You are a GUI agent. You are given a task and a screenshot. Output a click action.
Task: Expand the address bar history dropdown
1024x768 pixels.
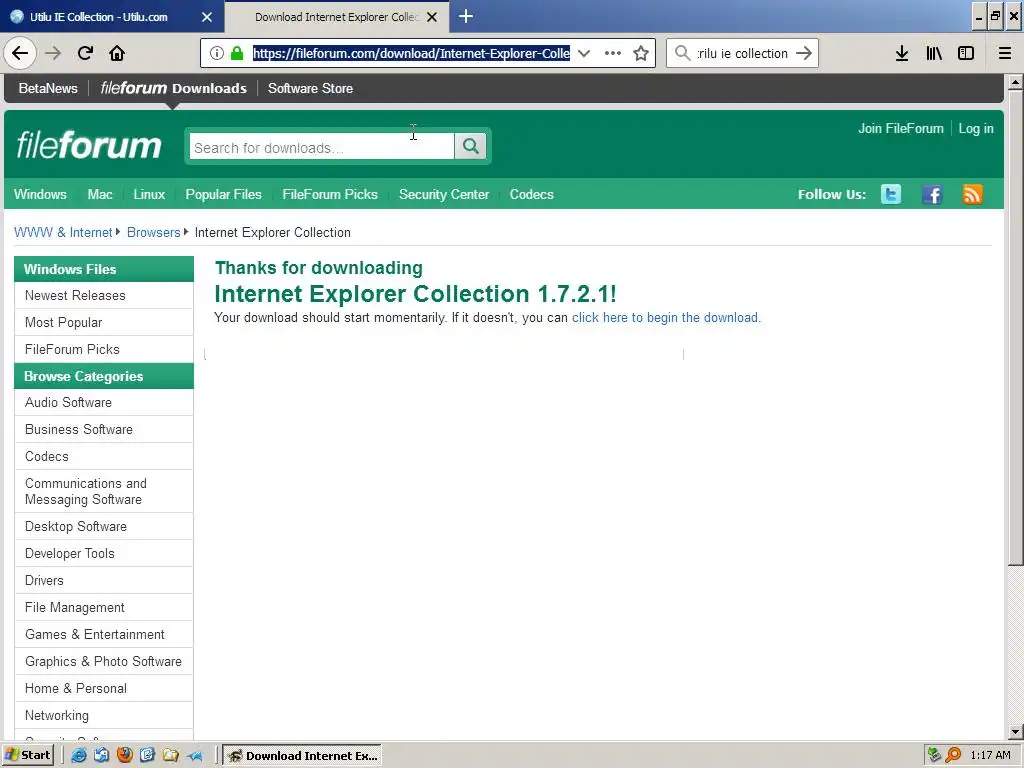(x=584, y=53)
